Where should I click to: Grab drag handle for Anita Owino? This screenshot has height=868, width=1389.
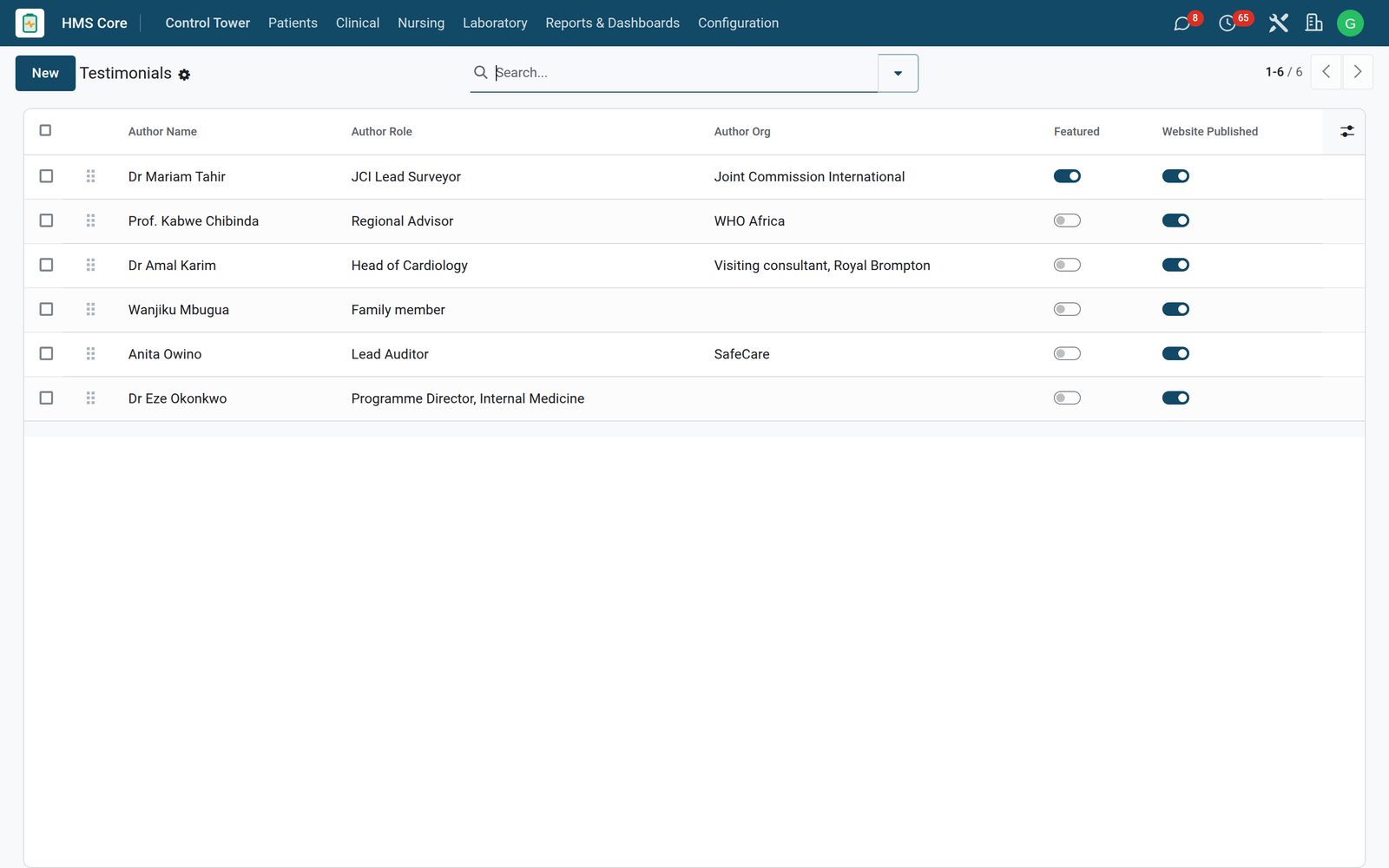tap(90, 353)
